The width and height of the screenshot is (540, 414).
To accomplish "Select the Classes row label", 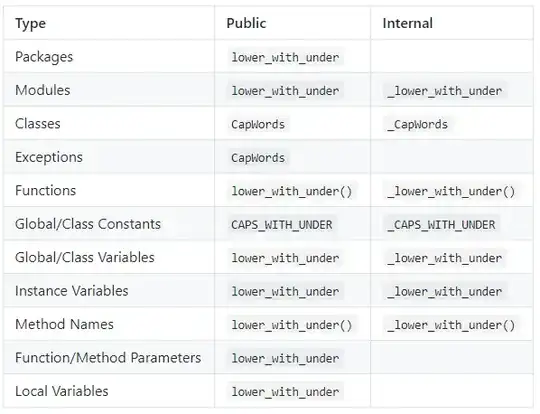I will pos(38,123).
